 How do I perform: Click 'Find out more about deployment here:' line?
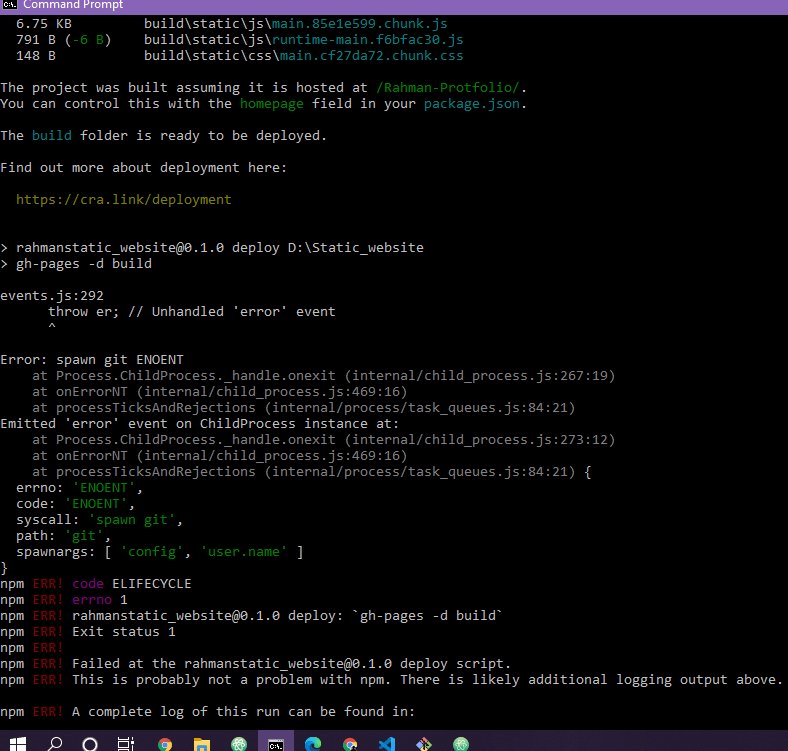click(x=144, y=168)
